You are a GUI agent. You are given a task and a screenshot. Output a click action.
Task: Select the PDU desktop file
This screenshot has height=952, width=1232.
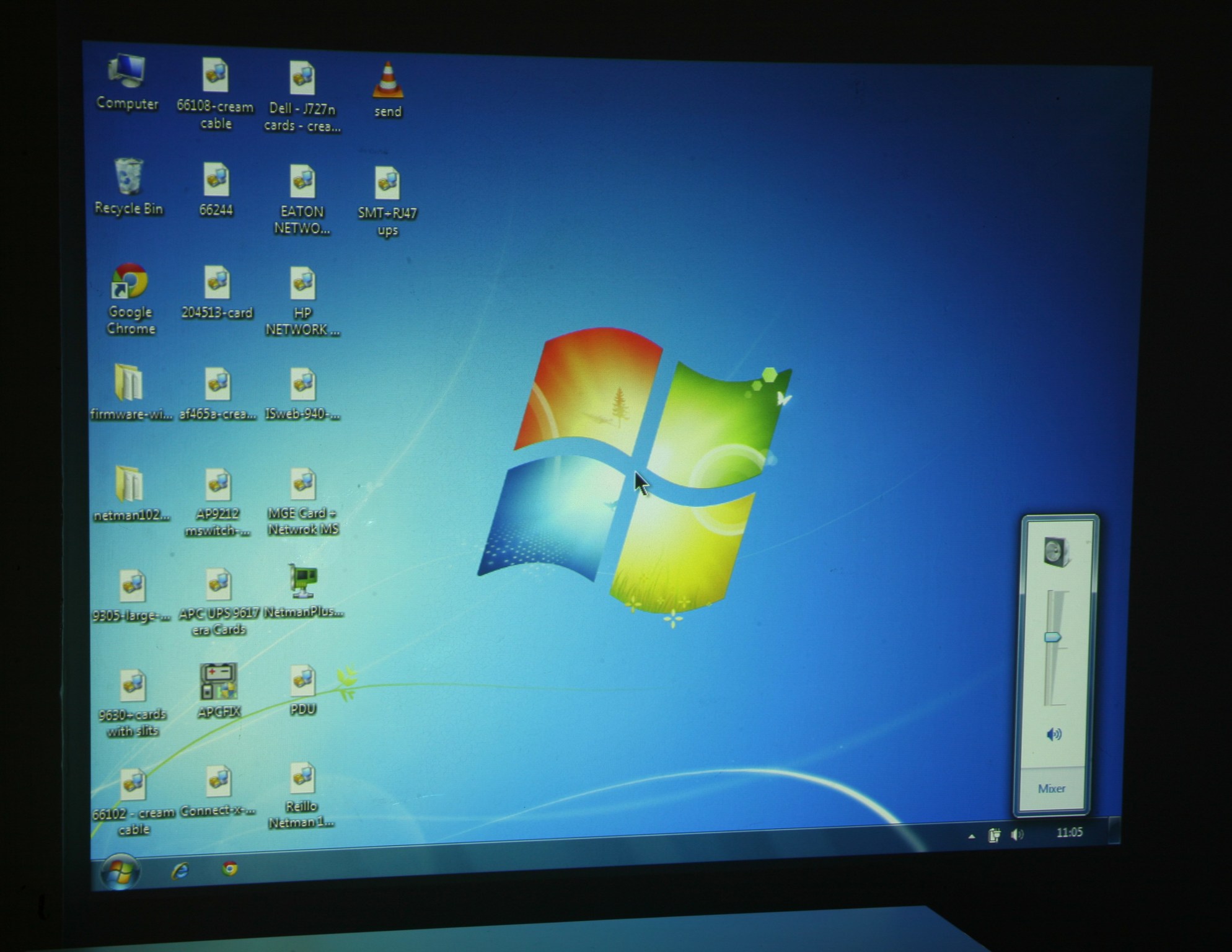[303, 690]
